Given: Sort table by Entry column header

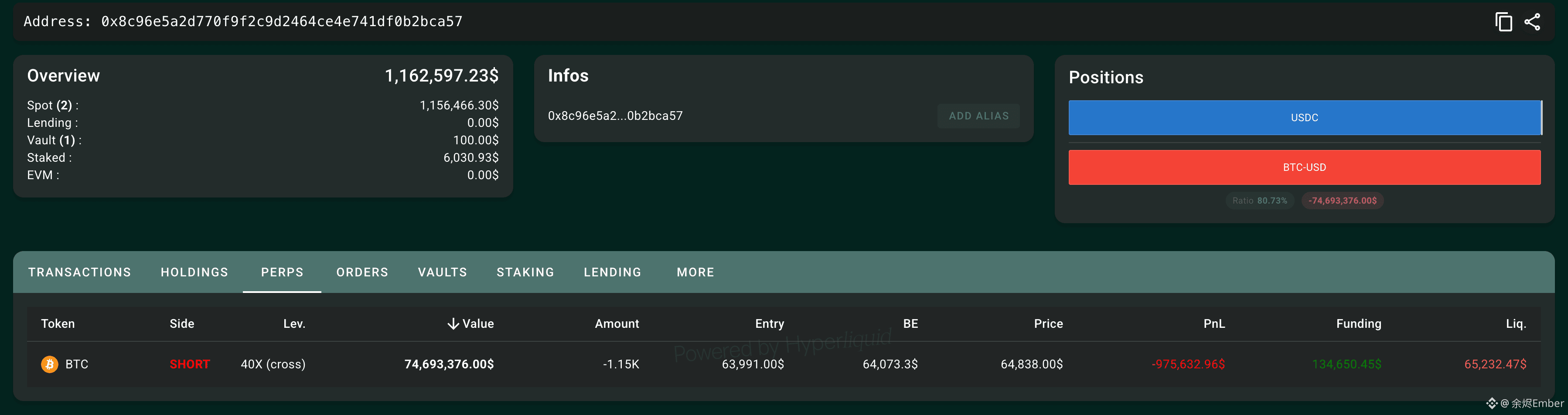Looking at the screenshot, I should point(769,324).
